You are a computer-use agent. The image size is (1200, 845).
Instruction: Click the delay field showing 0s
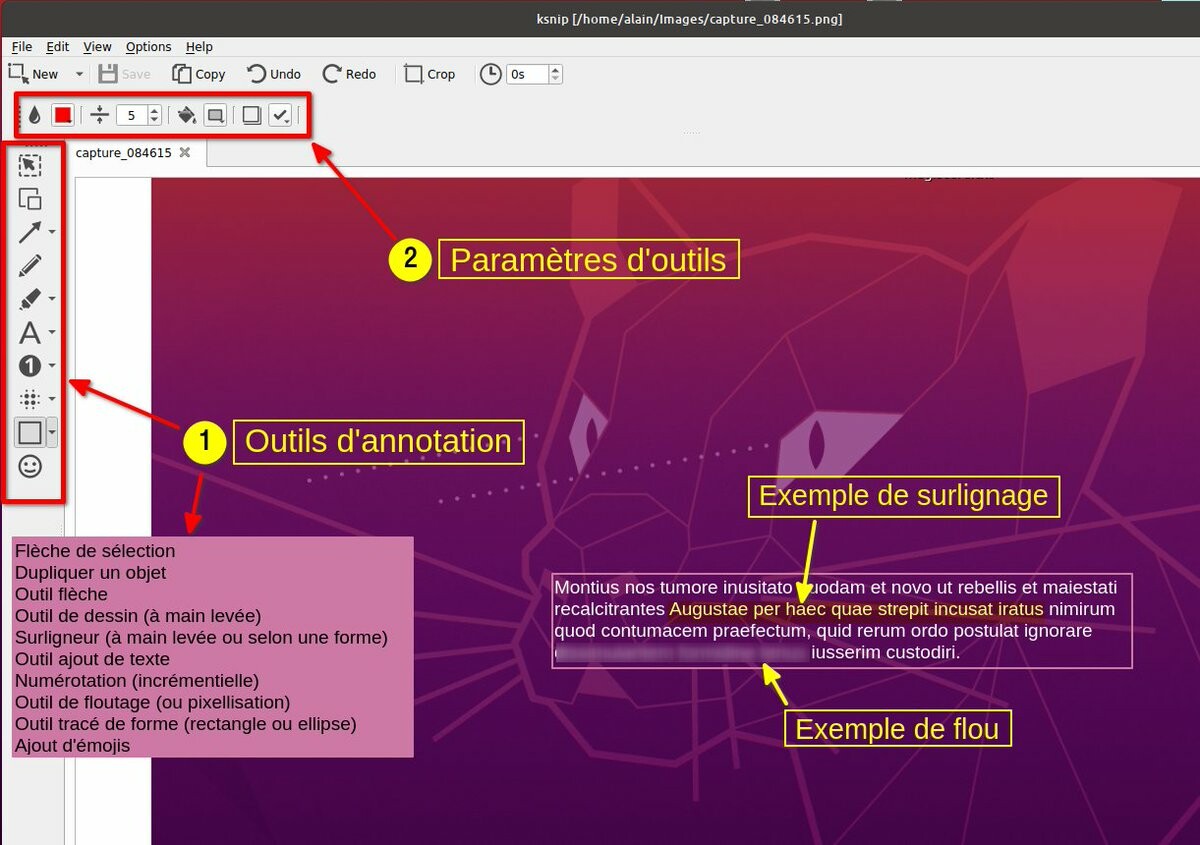pos(528,74)
